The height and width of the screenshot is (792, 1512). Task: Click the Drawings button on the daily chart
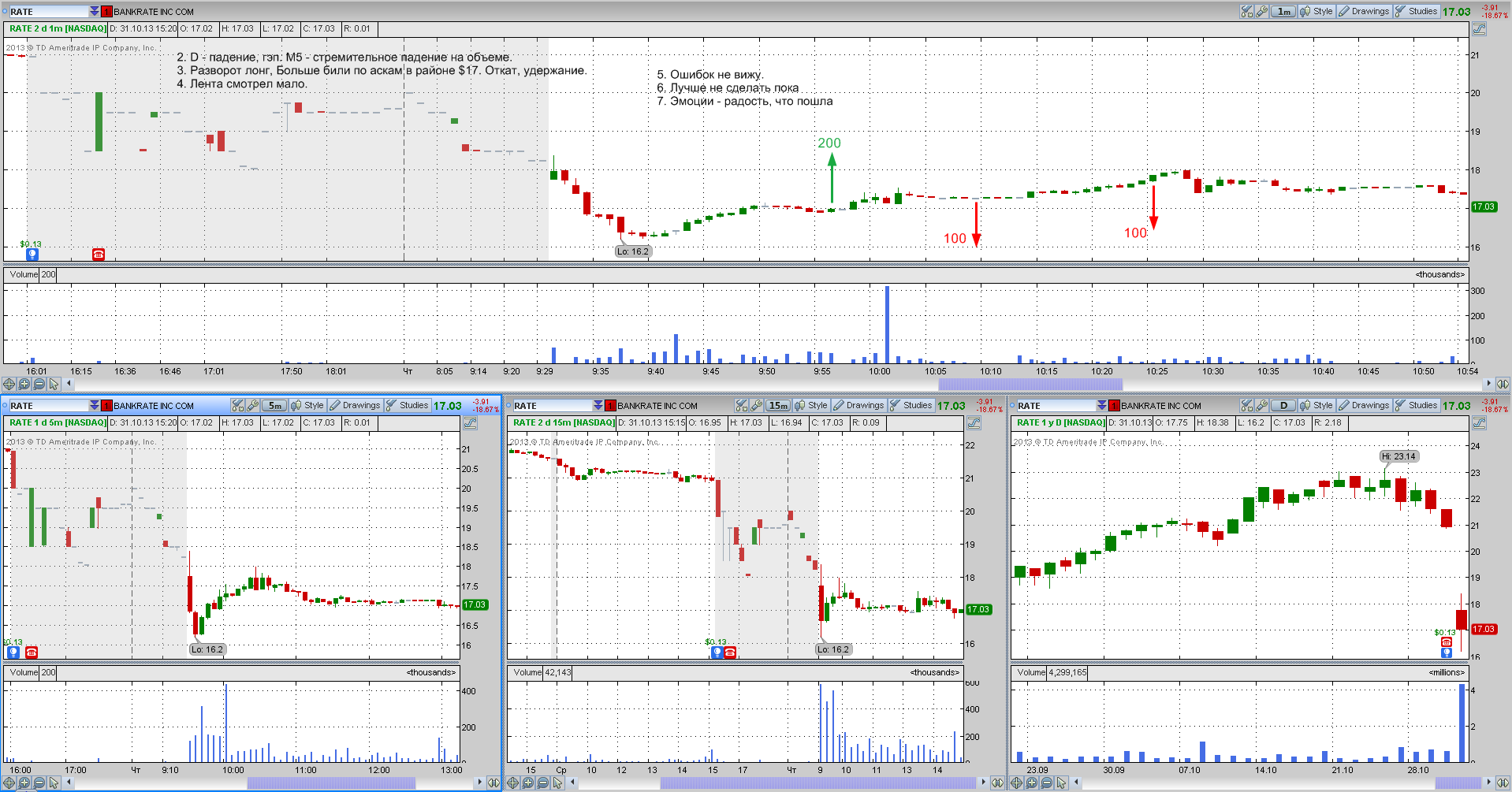point(1364,405)
